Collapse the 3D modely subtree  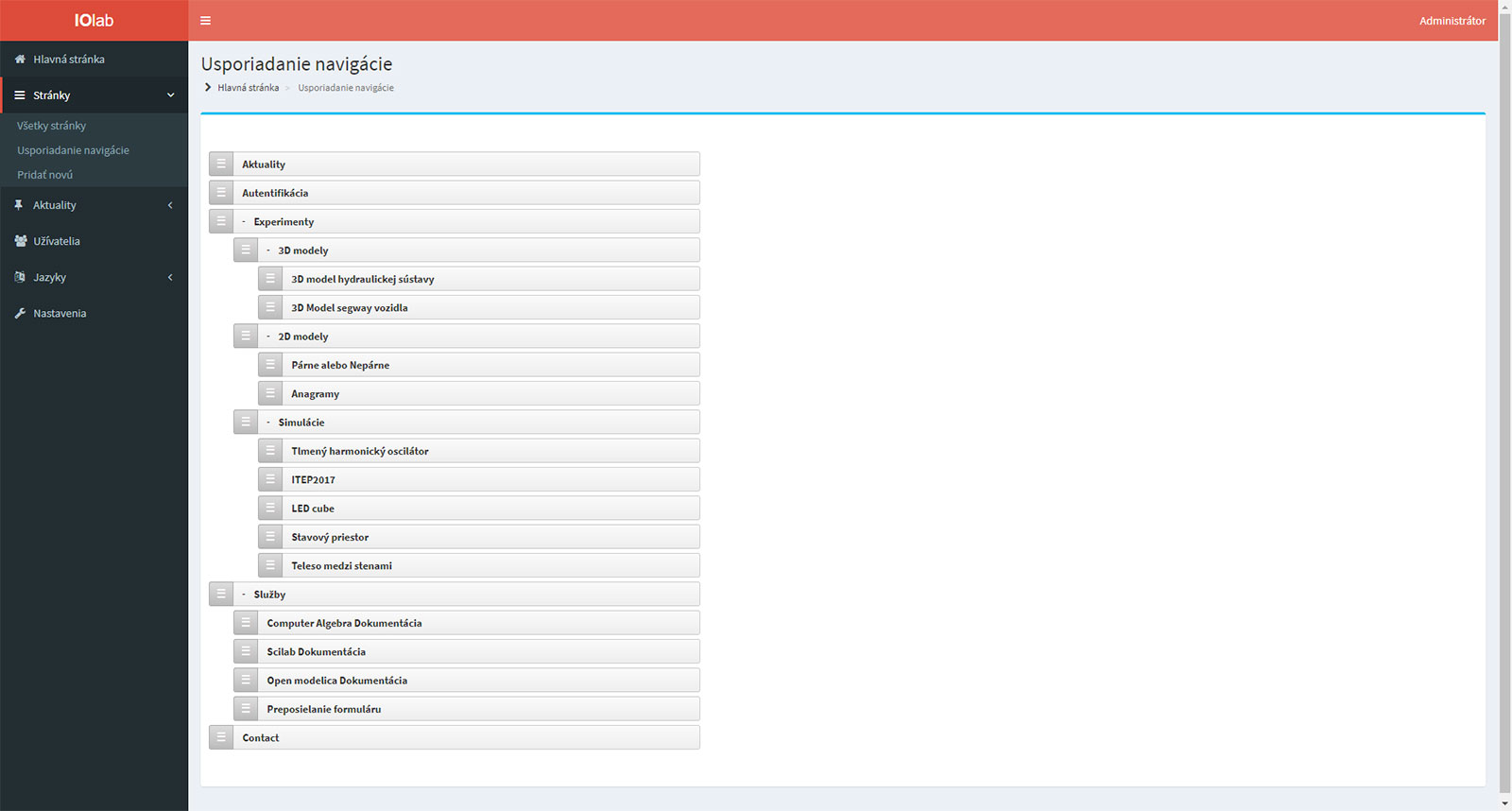[x=268, y=250]
